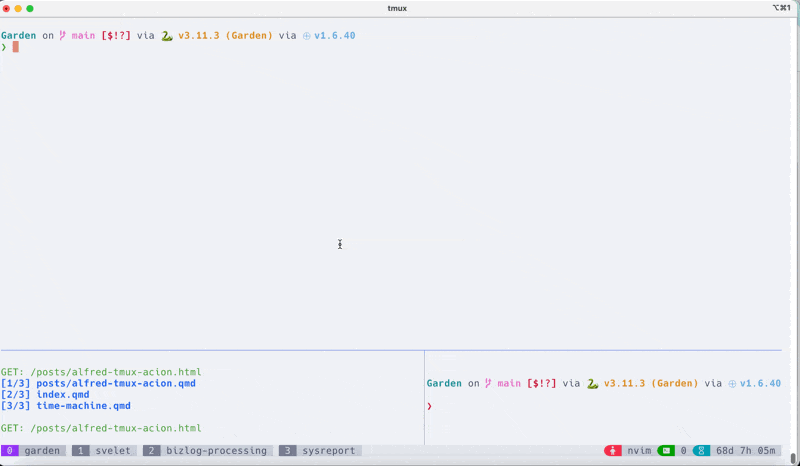This screenshot has width=800, height=466.
Task: Click the 'tmux' window title
Action: (x=397, y=8)
